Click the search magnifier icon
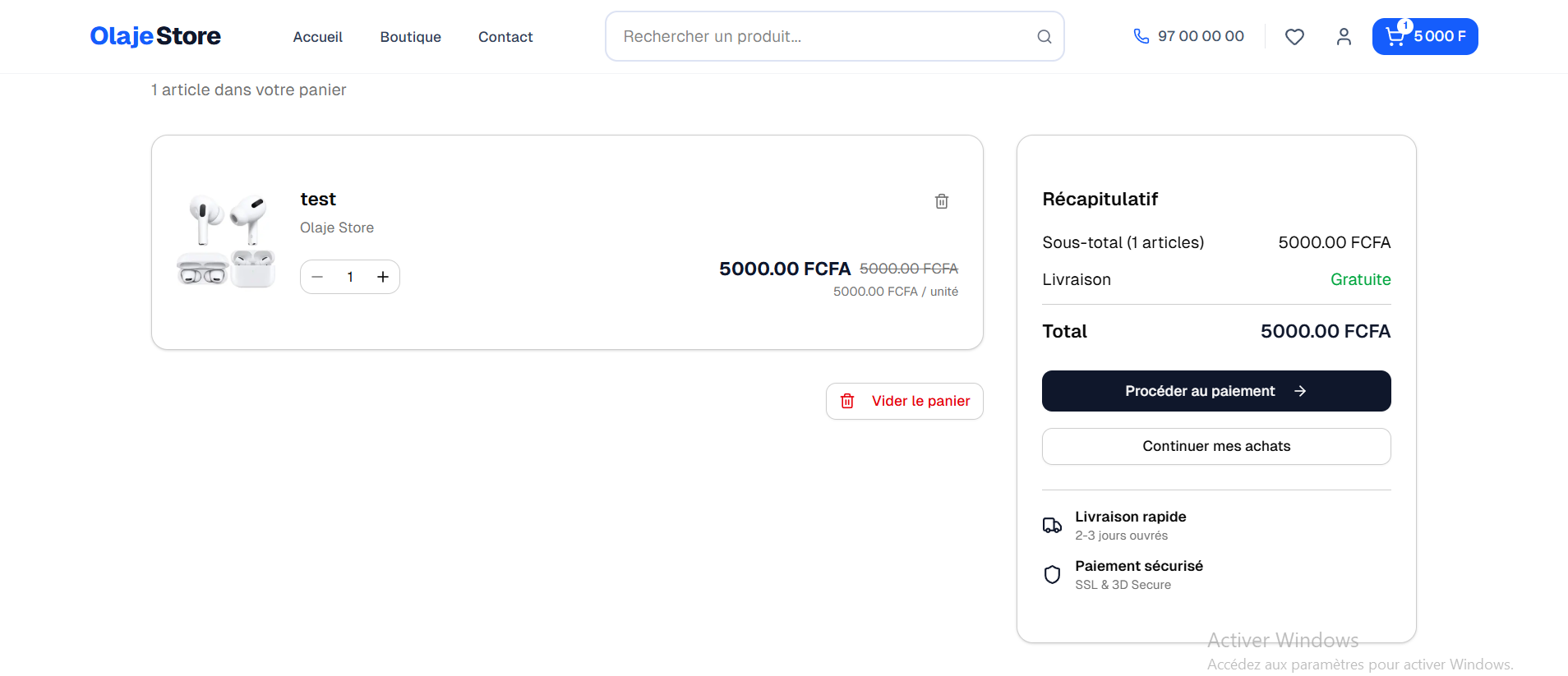 click(x=1044, y=36)
